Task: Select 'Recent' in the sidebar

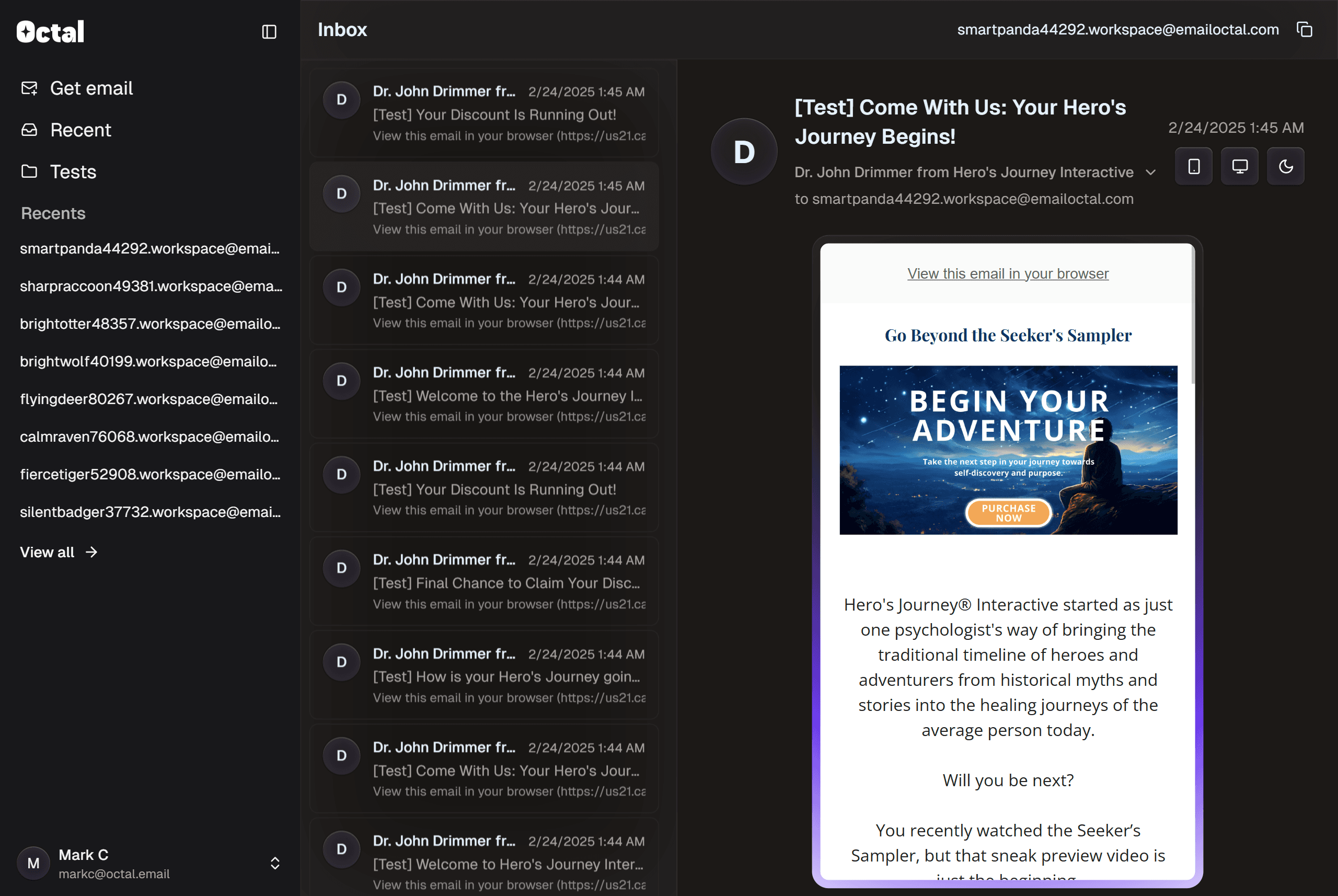Action: 80,129
